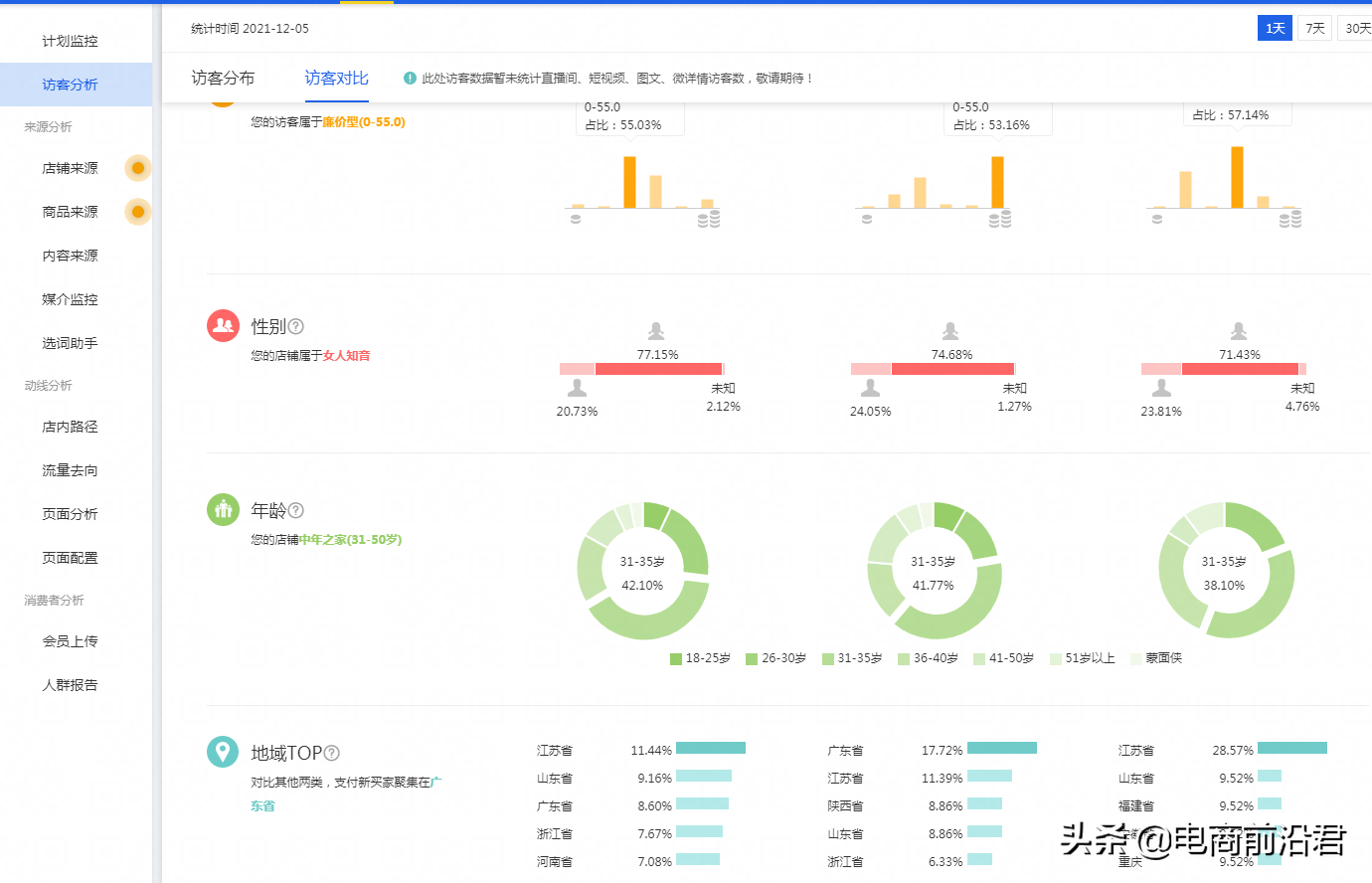This screenshot has width=1372, height=883.
Task: Toggle 51岁以上 legend swatch
Action: click(1056, 658)
